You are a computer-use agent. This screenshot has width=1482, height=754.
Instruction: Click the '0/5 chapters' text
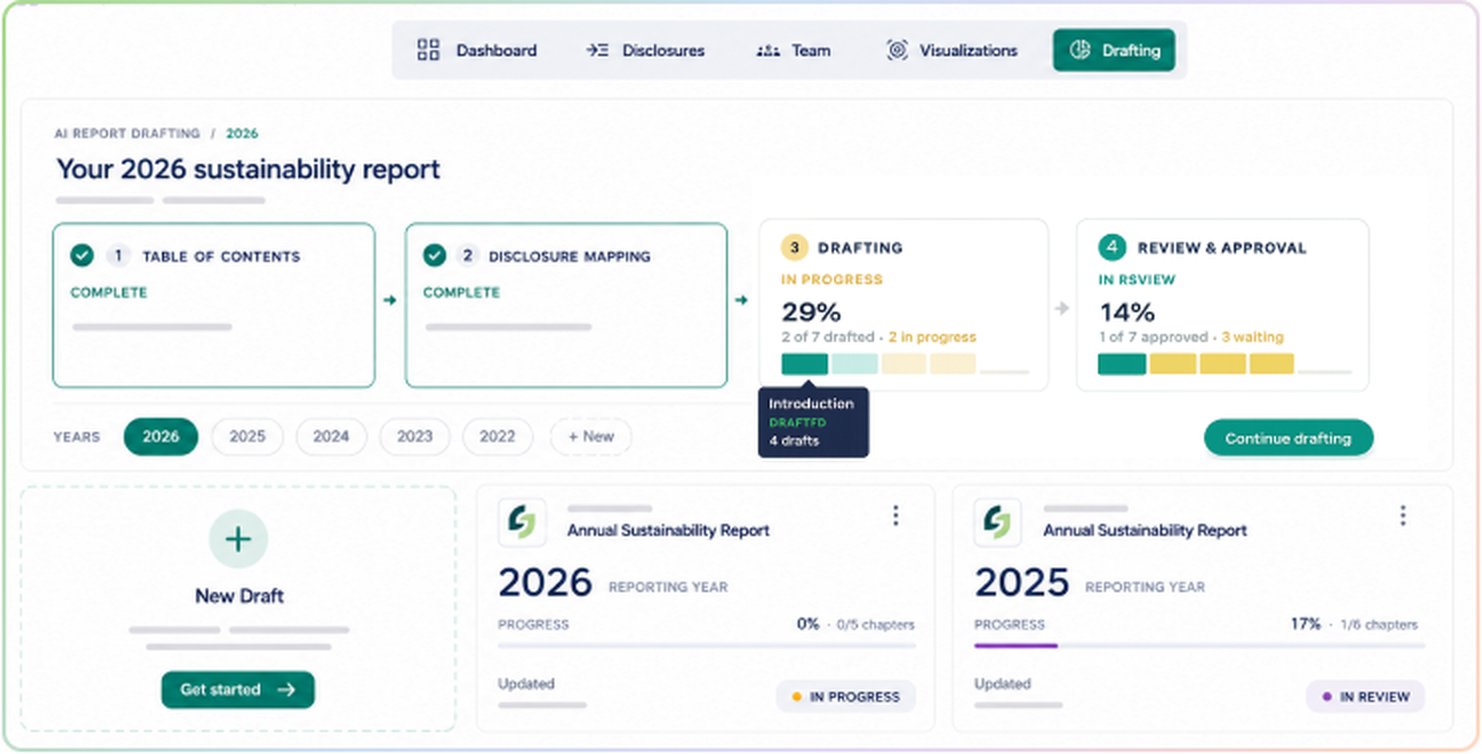pos(875,625)
